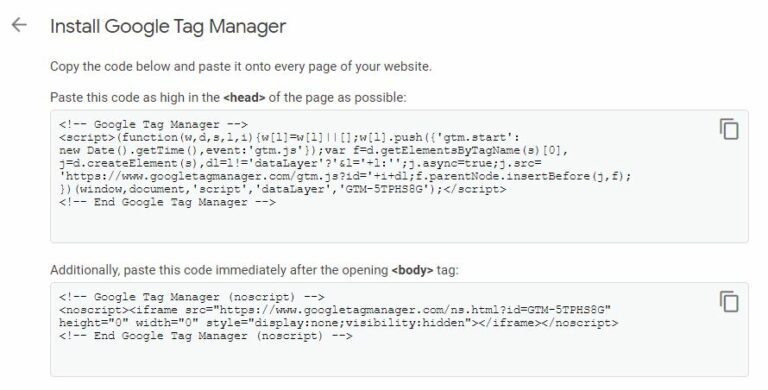Click the 'new Date().getTime()' code line
This screenshot has height=390, width=768.
click(x=313, y=150)
